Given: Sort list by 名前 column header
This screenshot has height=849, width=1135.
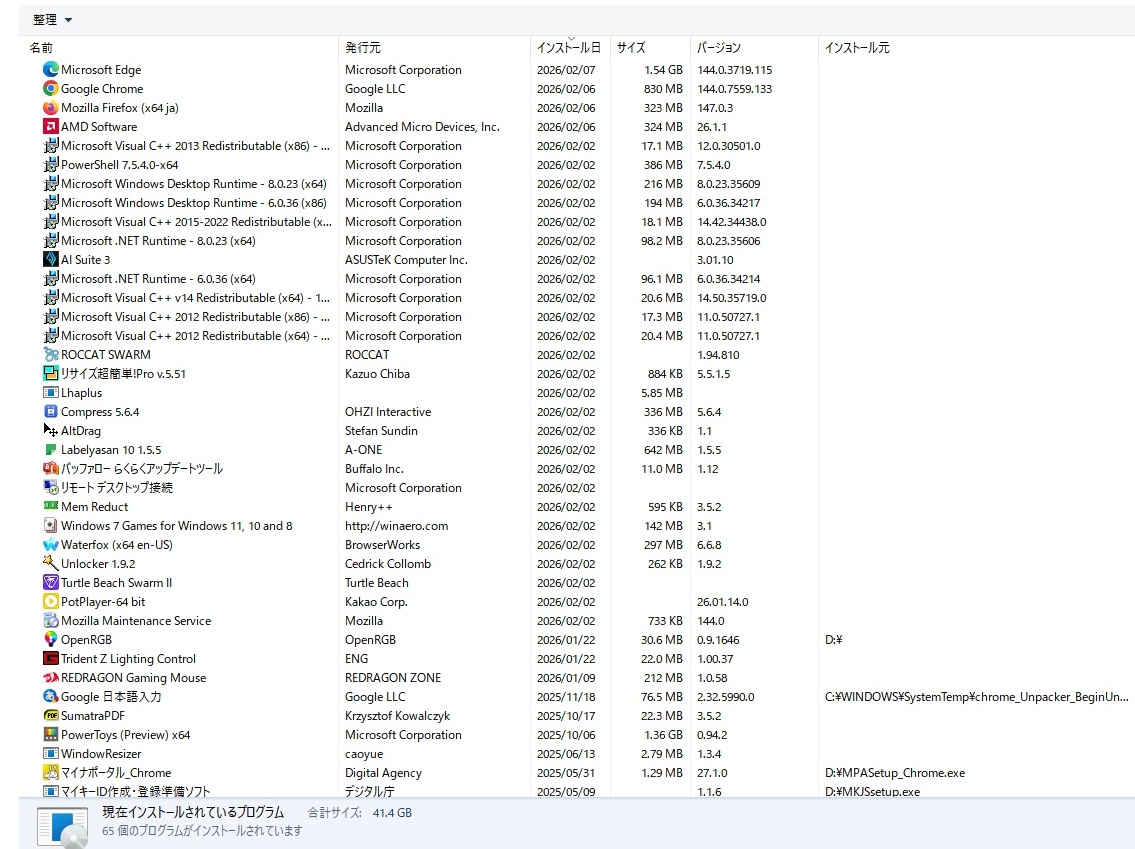Looking at the screenshot, I should pyautogui.click(x=41, y=48).
